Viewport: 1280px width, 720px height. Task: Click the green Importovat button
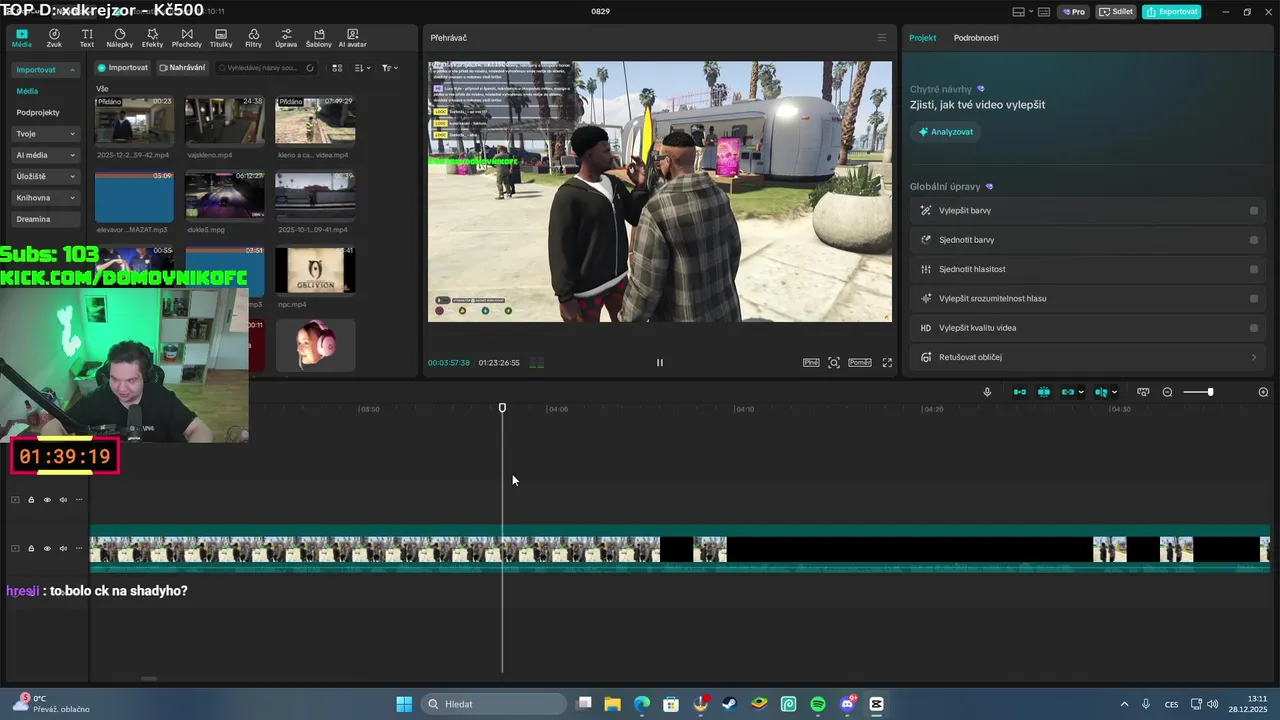[x=122, y=68]
